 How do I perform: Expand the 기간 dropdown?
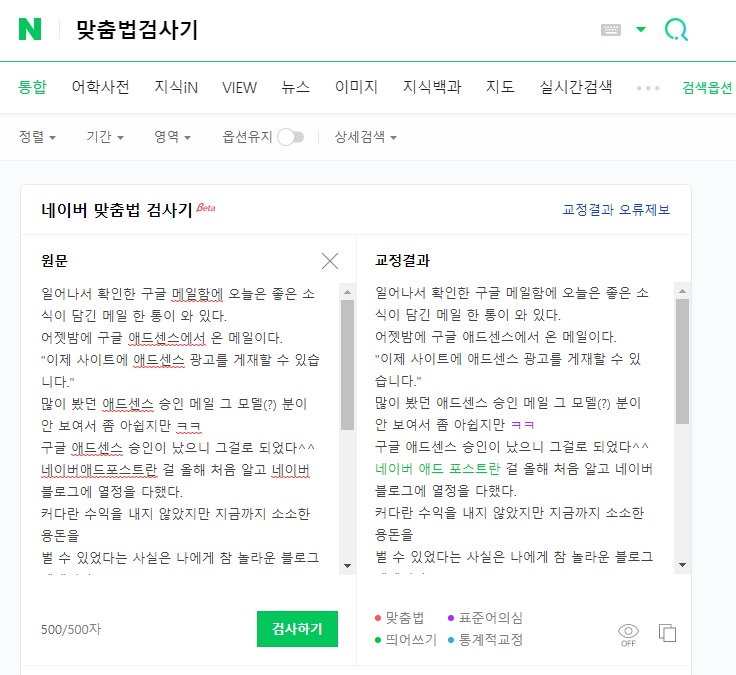[105, 137]
